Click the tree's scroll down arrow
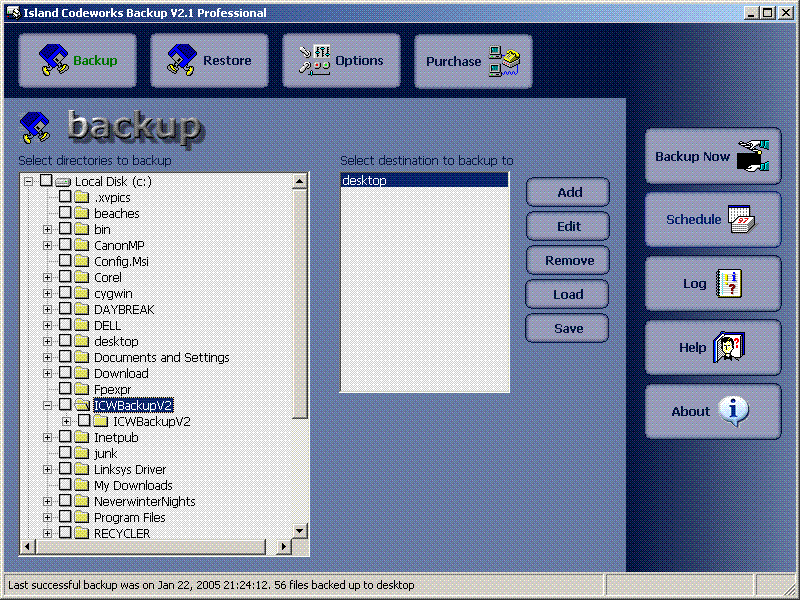The height and width of the screenshot is (600, 800). point(300,531)
